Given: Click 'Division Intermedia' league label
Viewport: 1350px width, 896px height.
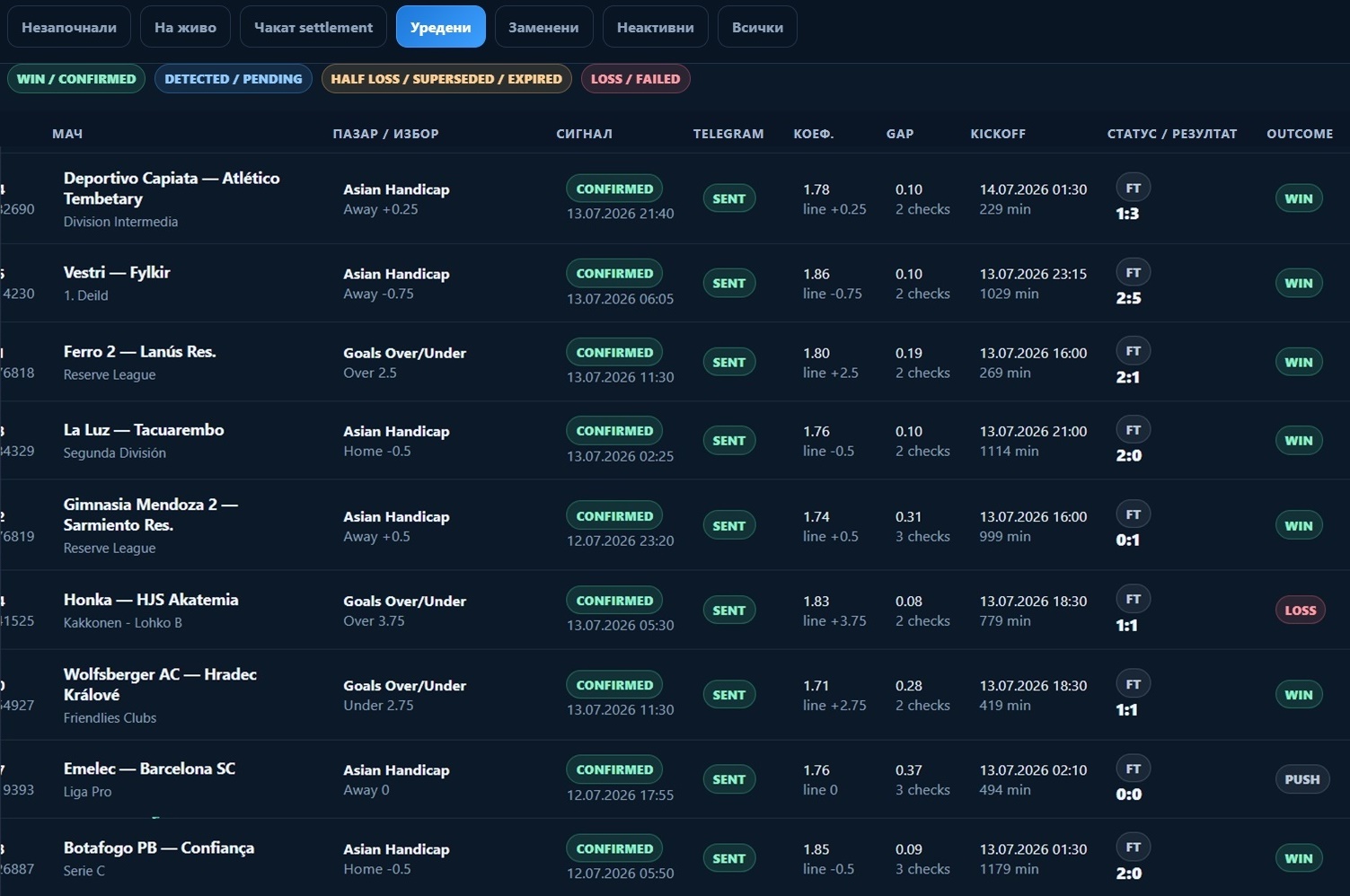Looking at the screenshot, I should 120,222.
